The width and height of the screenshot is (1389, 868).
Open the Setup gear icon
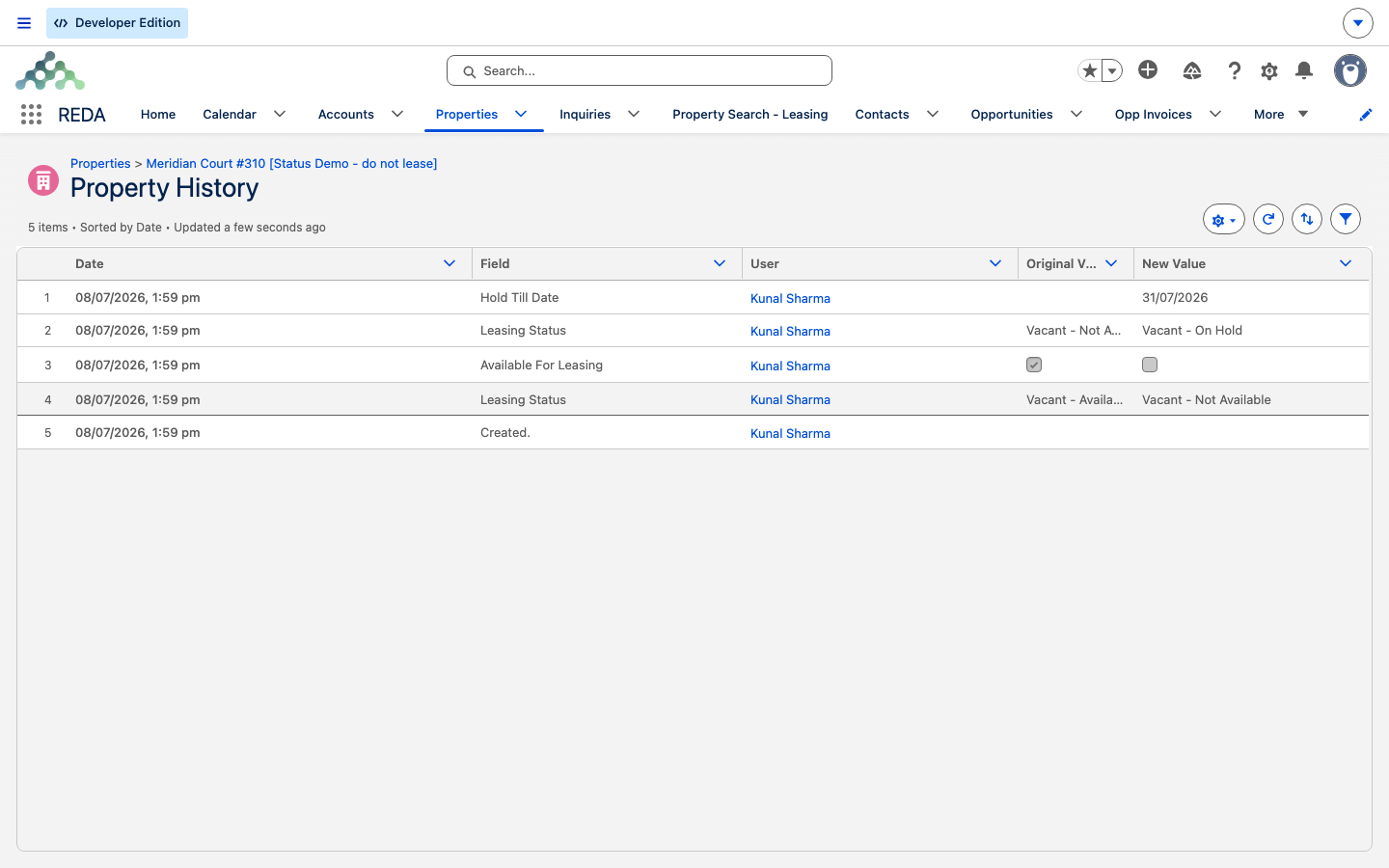(x=1269, y=70)
